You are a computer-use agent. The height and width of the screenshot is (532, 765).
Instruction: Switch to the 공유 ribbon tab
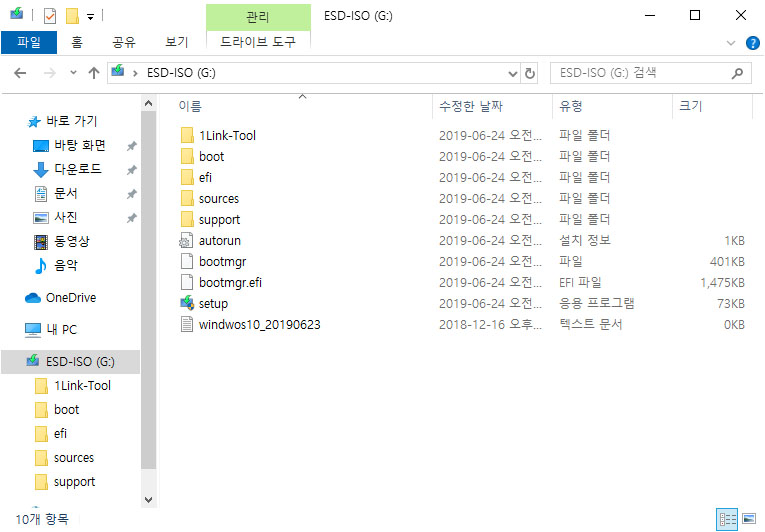tap(123, 42)
